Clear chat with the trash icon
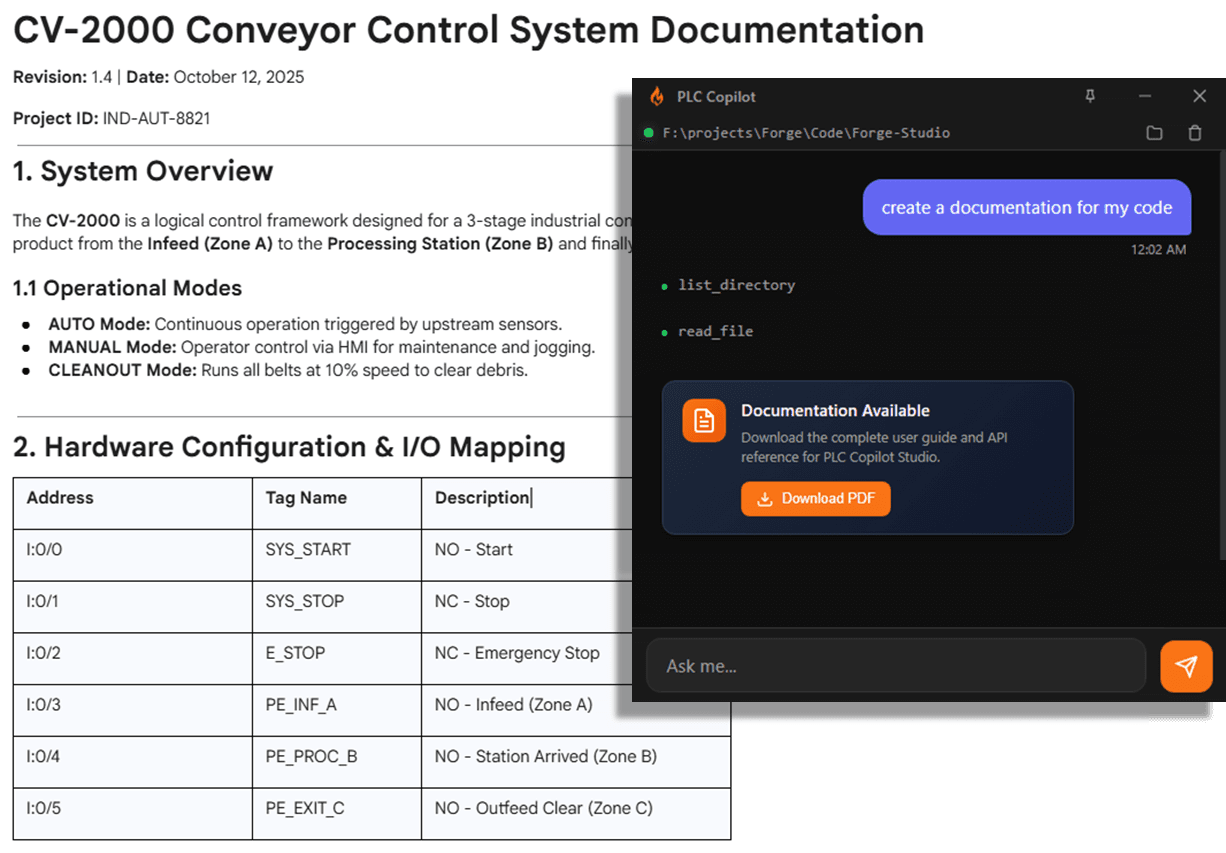Viewport: 1226px width, 853px height. pyautogui.click(x=1195, y=133)
